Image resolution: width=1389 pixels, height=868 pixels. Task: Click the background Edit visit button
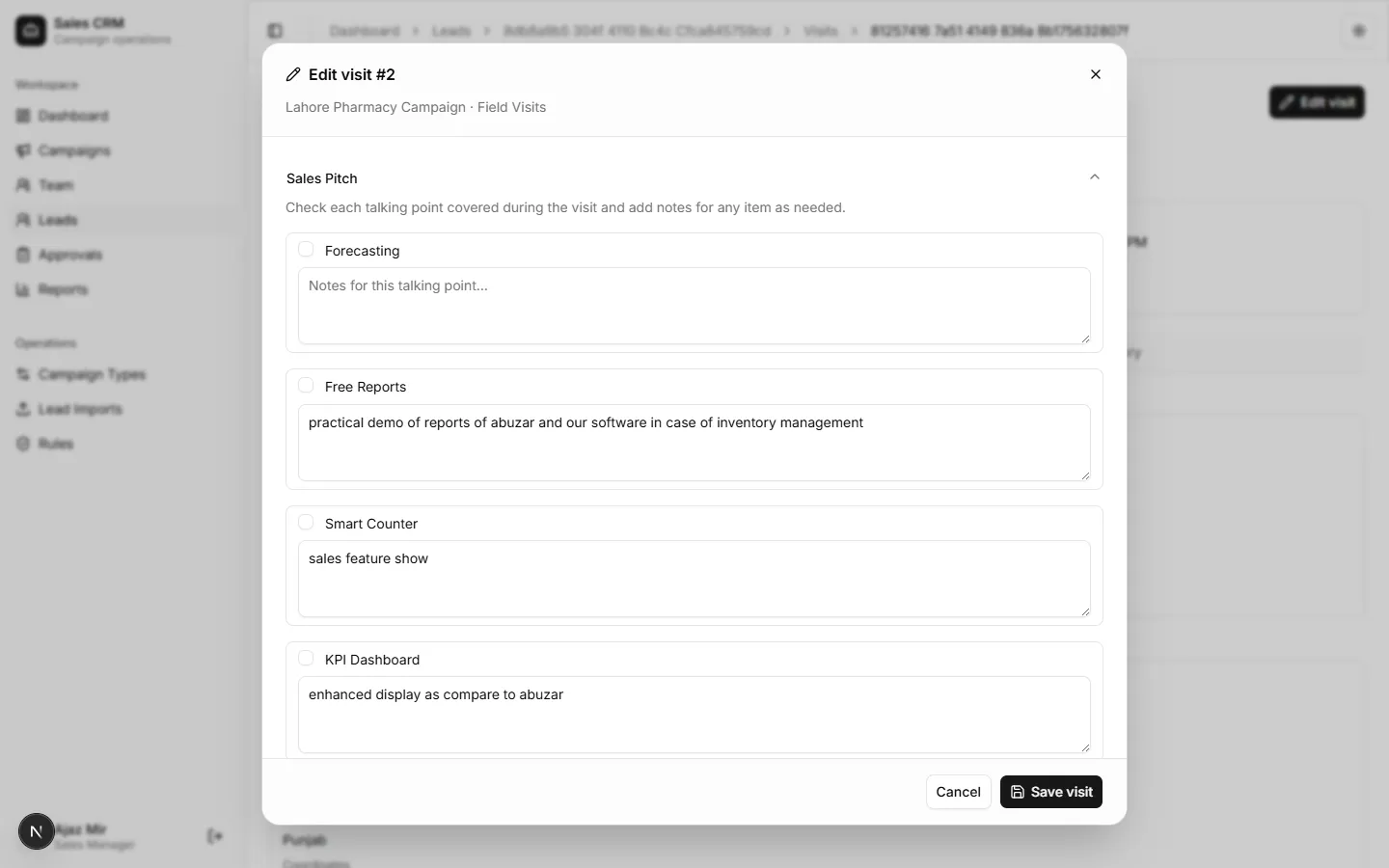1317,102
